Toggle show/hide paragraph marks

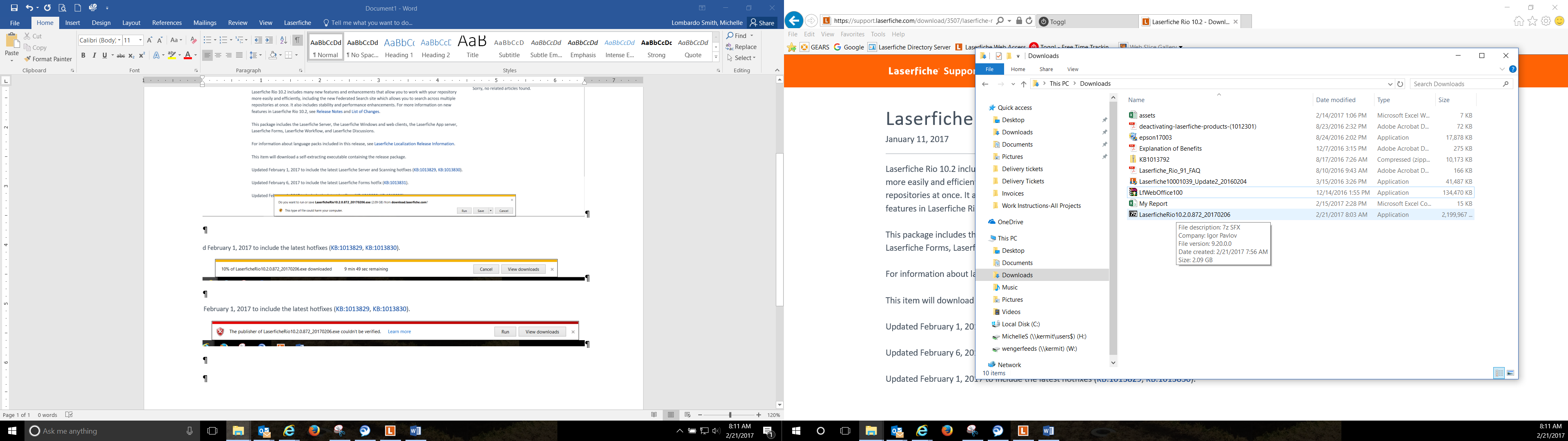click(298, 40)
